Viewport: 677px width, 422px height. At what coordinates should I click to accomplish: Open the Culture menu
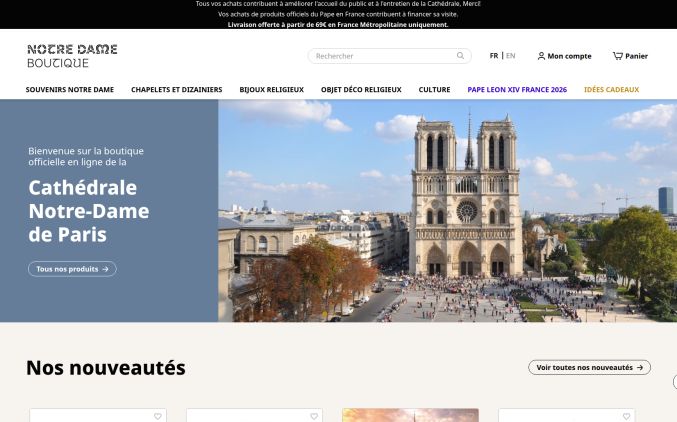[434, 89]
